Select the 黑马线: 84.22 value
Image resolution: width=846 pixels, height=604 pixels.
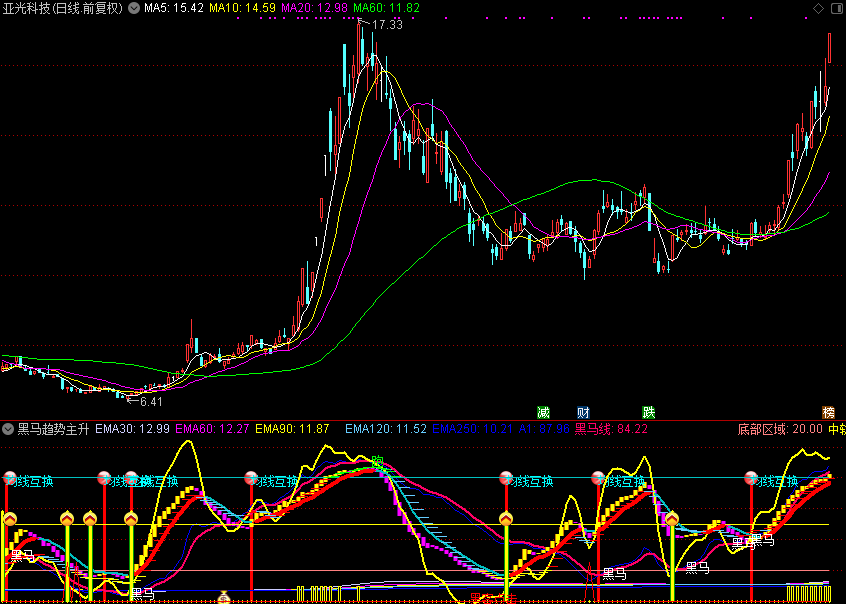point(611,429)
